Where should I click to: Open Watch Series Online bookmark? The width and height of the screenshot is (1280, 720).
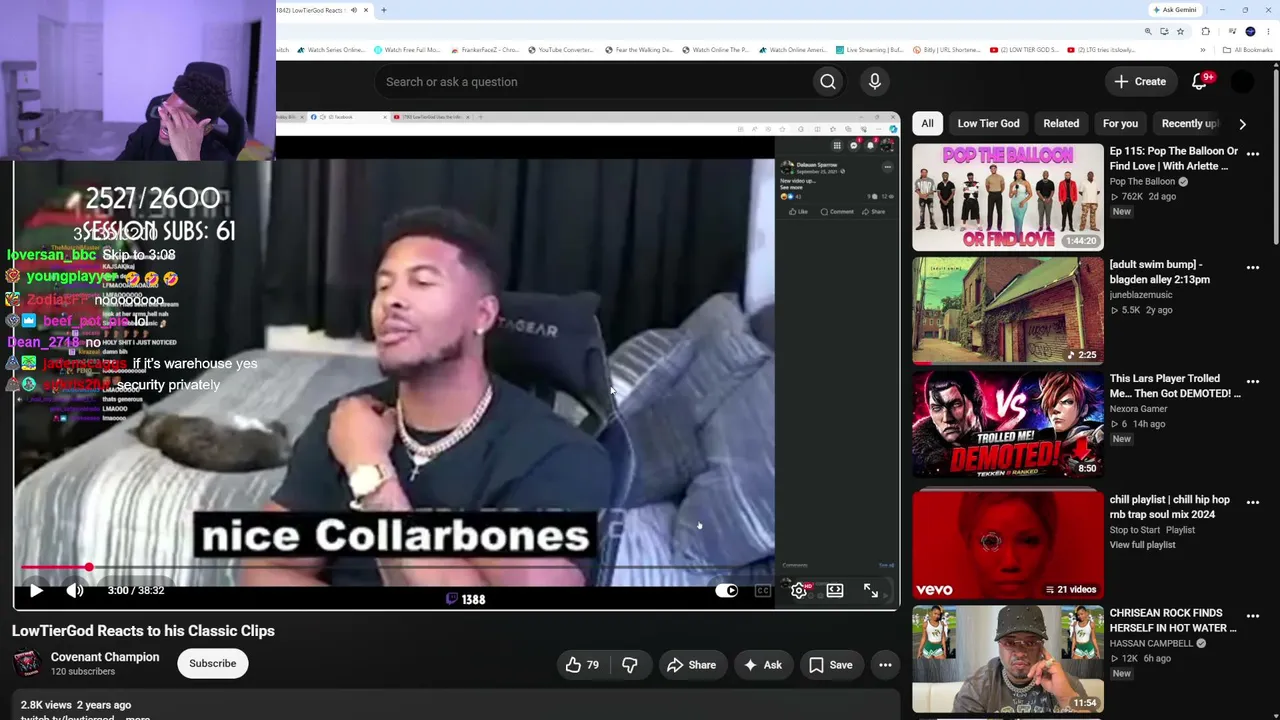tap(330, 50)
